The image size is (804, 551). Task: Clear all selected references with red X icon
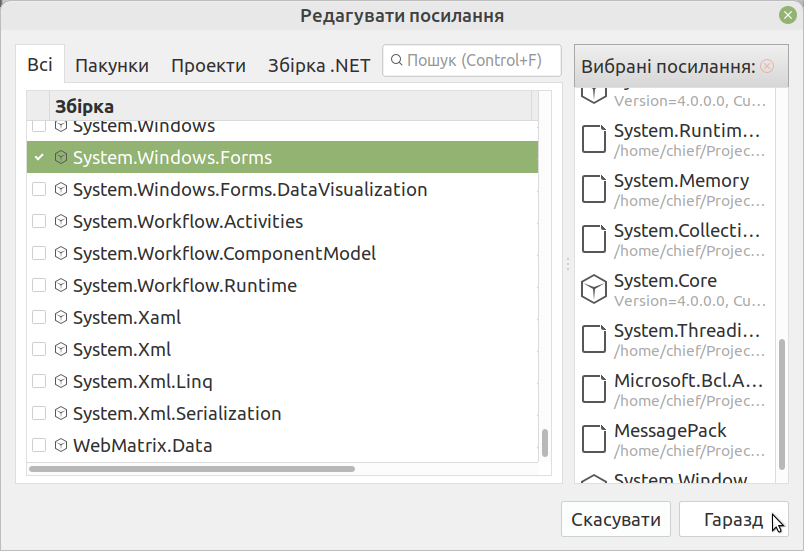pyautogui.click(x=767, y=66)
